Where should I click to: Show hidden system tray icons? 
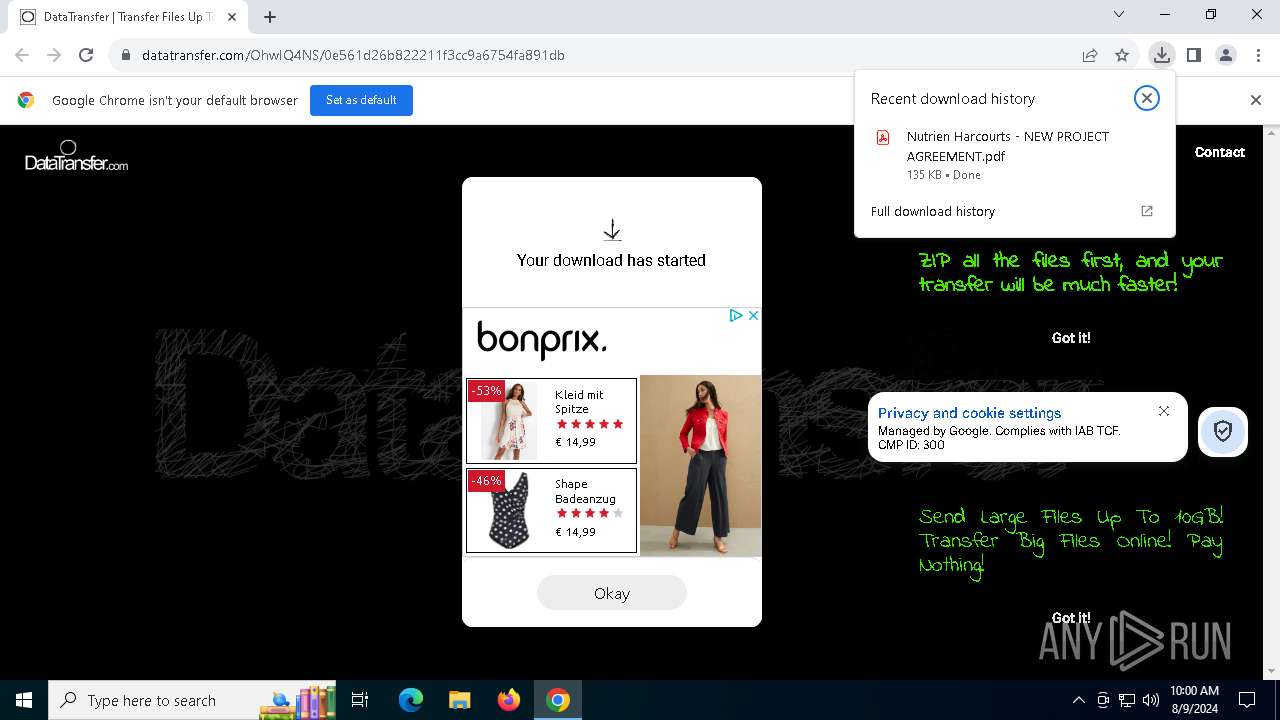click(x=1078, y=700)
